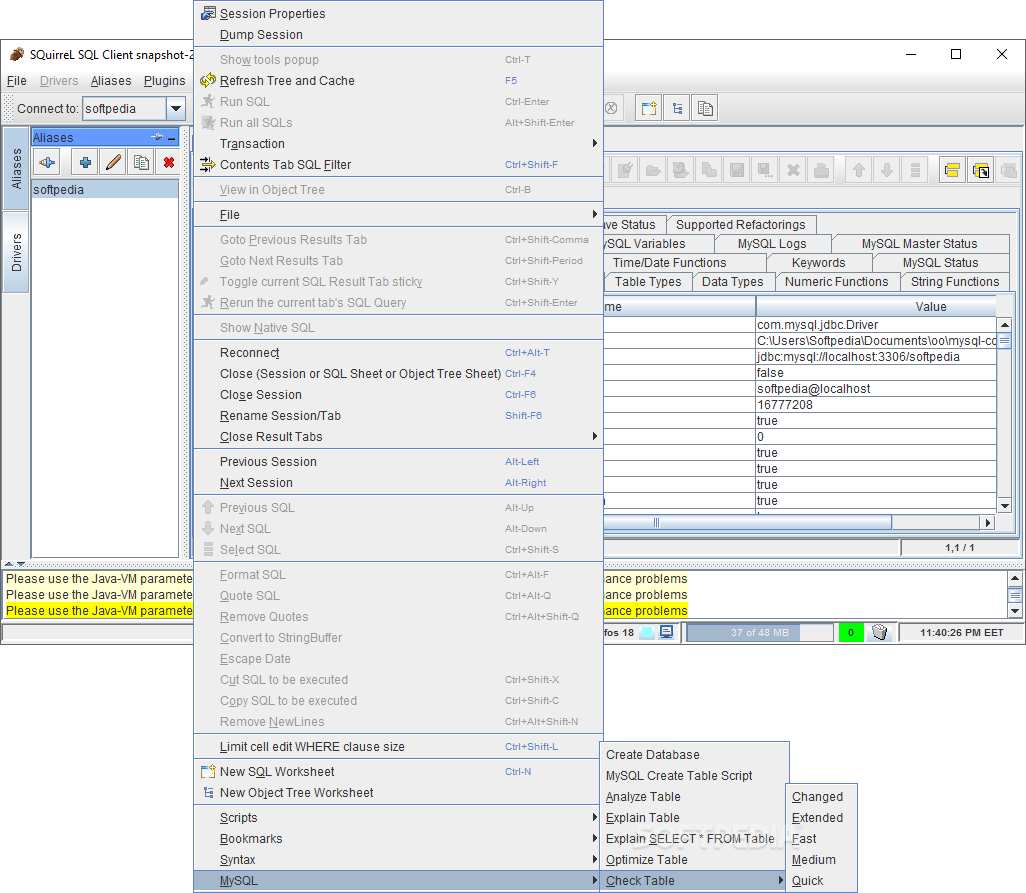Expand the Close Result Tabs submenu
Image resolution: width=1026 pixels, height=893 pixels.
click(398, 437)
